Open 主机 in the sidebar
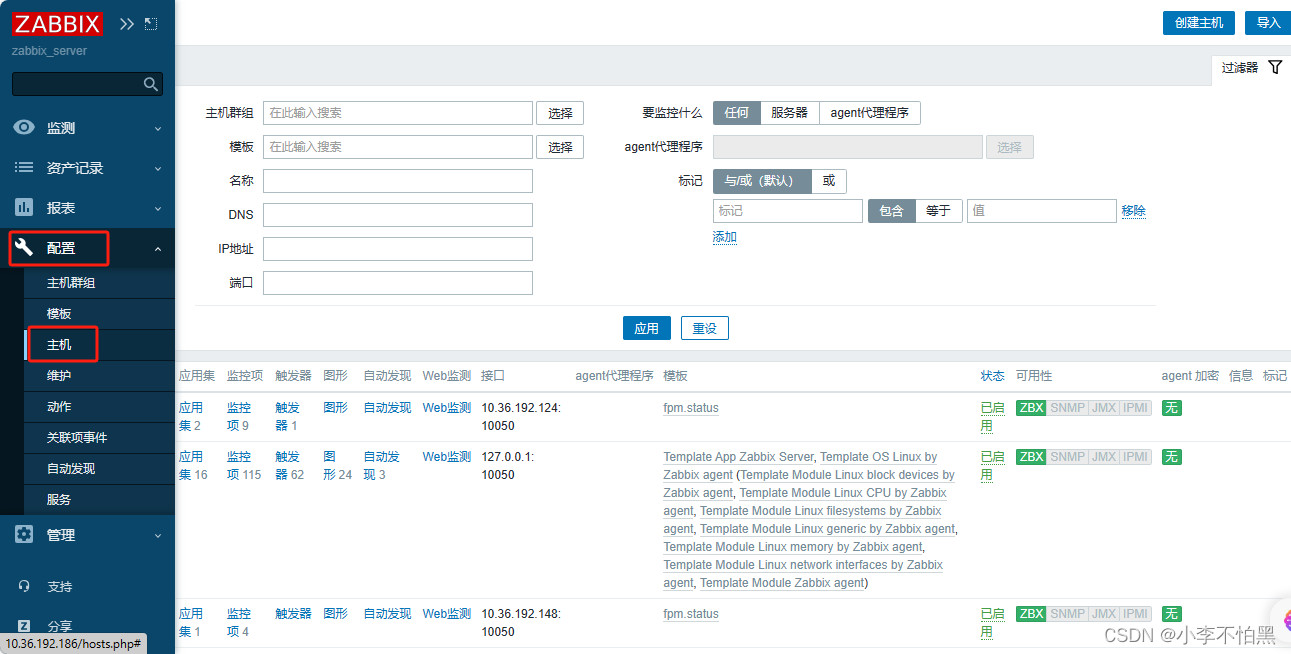The width and height of the screenshot is (1291, 654). point(59,345)
